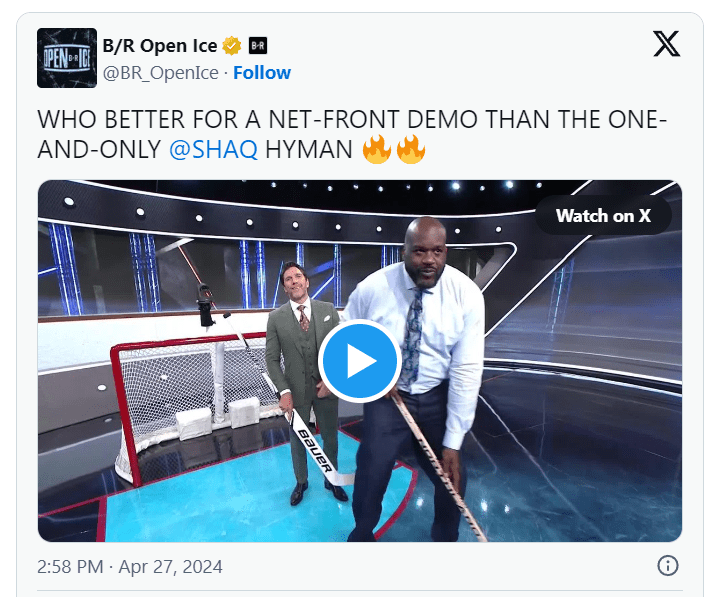Click the @BR_OpenIce handle
718x597 pixels.
click(x=161, y=73)
